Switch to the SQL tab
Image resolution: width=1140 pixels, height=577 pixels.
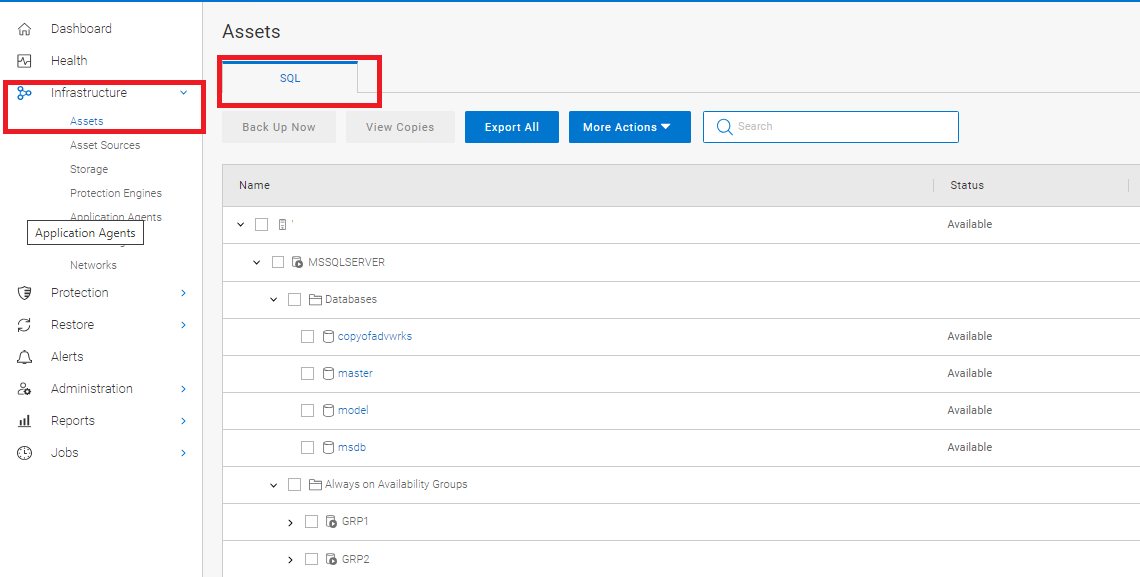[290, 77]
